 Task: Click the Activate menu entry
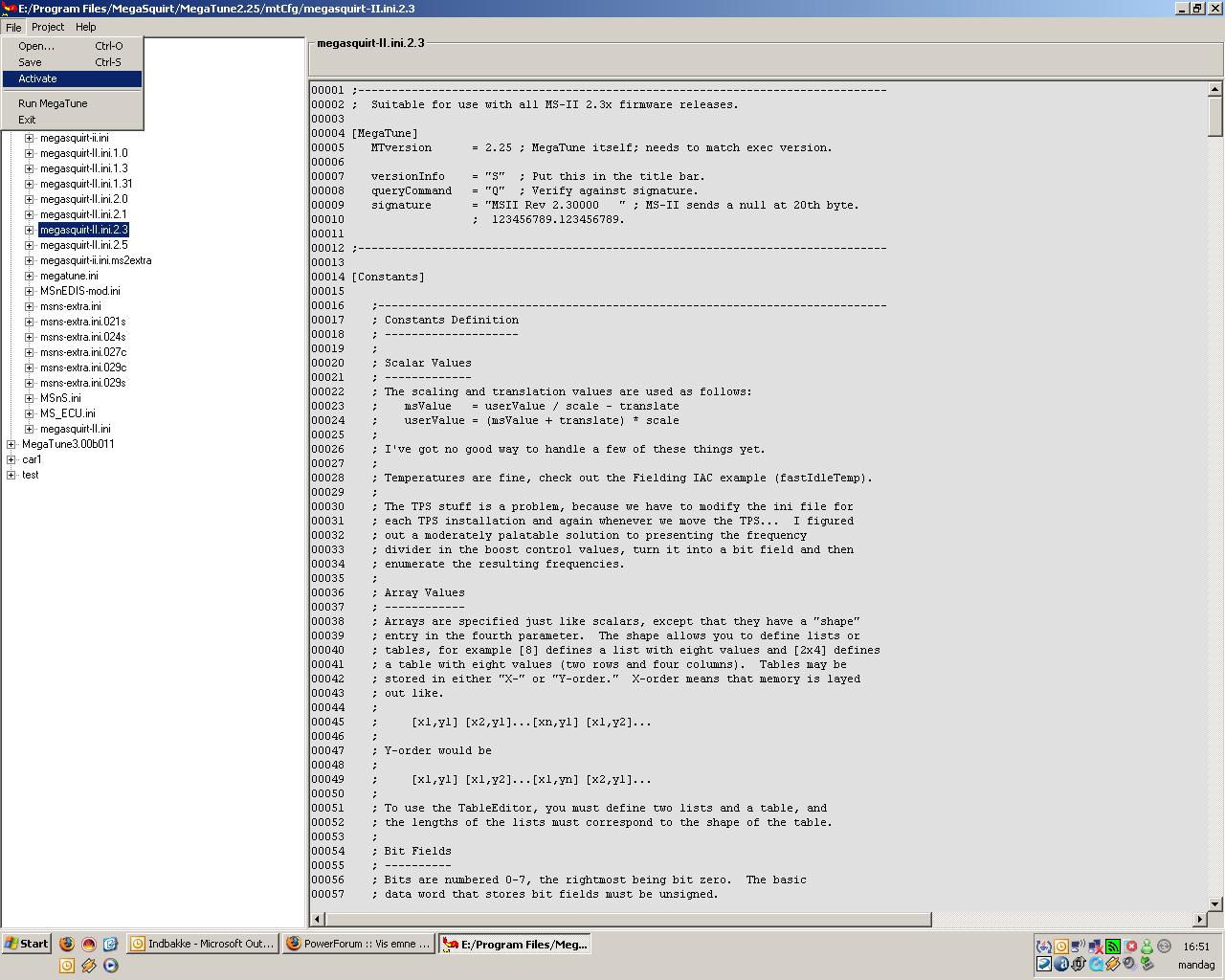tap(72, 78)
